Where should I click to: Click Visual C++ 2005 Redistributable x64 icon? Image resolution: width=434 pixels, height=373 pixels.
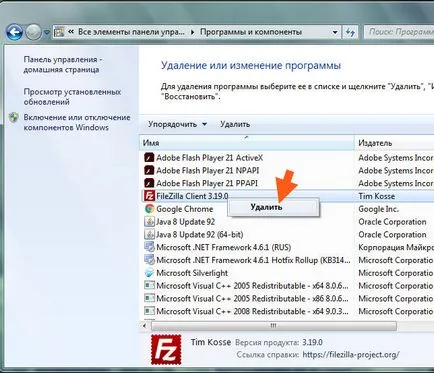(x=149, y=286)
